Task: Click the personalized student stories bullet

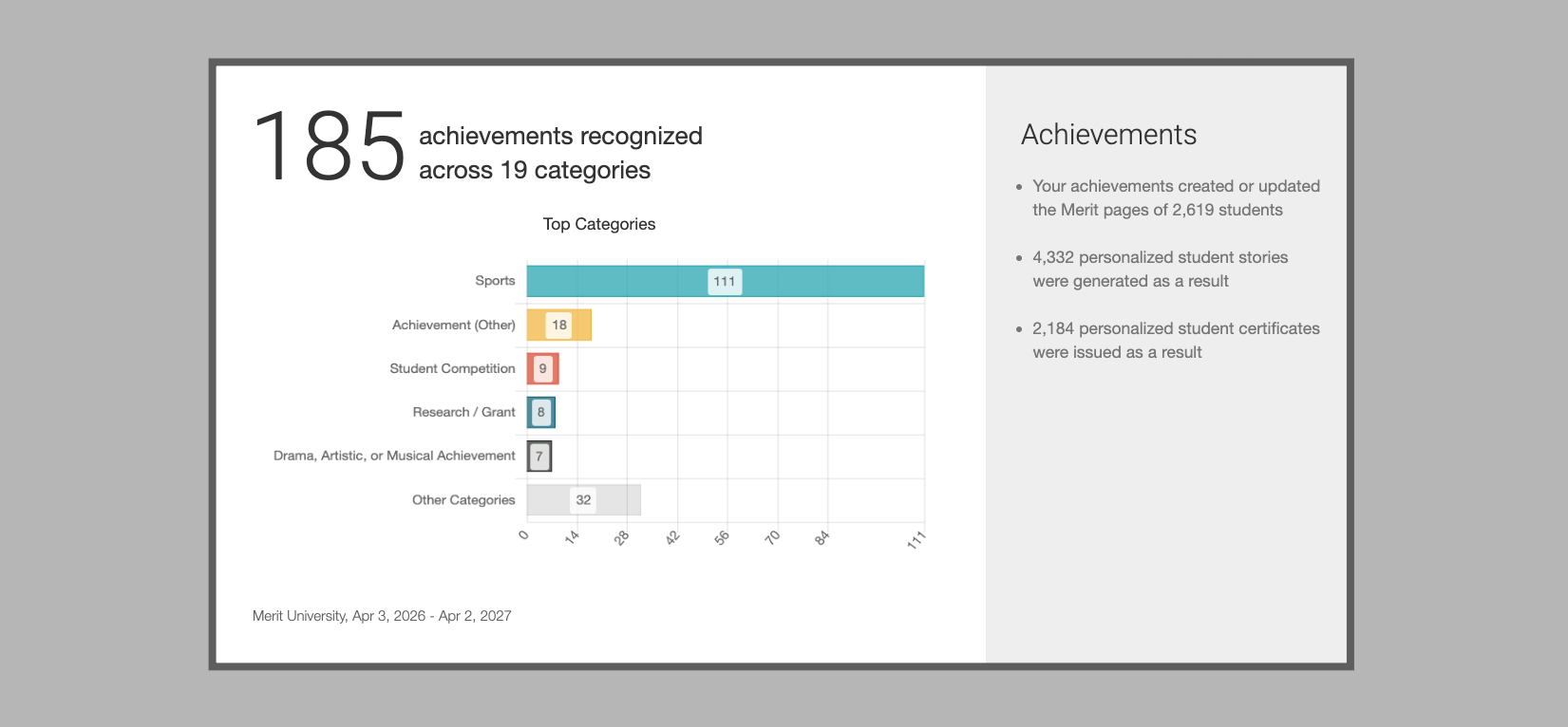Action: [1160, 270]
